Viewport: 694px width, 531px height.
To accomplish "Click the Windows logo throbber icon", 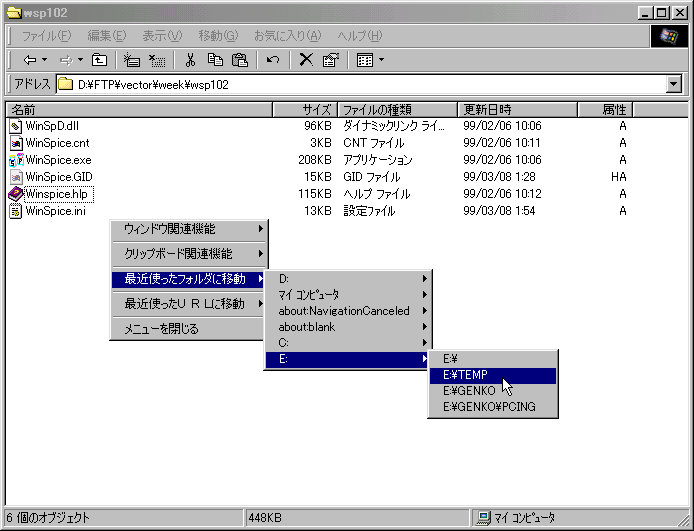I will [669, 36].
